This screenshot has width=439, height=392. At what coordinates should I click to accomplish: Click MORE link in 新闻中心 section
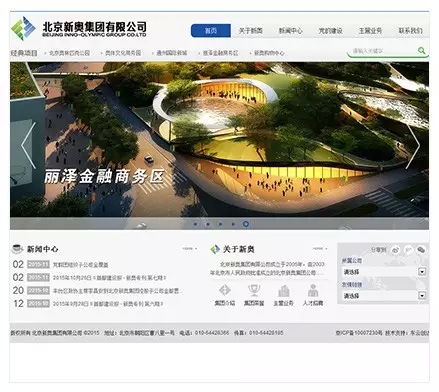point(189,249)
